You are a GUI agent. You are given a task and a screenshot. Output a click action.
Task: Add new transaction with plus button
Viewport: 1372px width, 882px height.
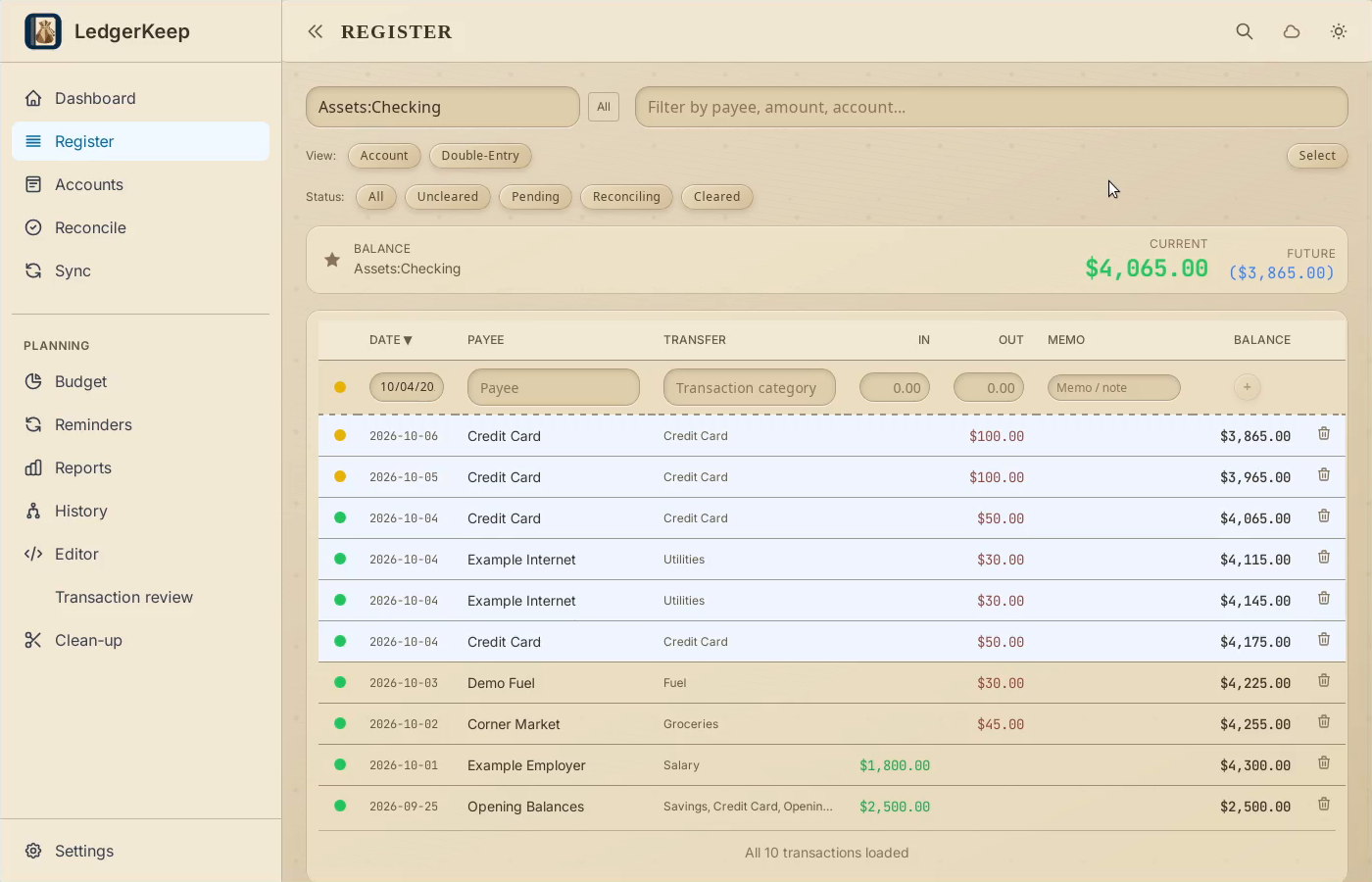point(1247,387)
